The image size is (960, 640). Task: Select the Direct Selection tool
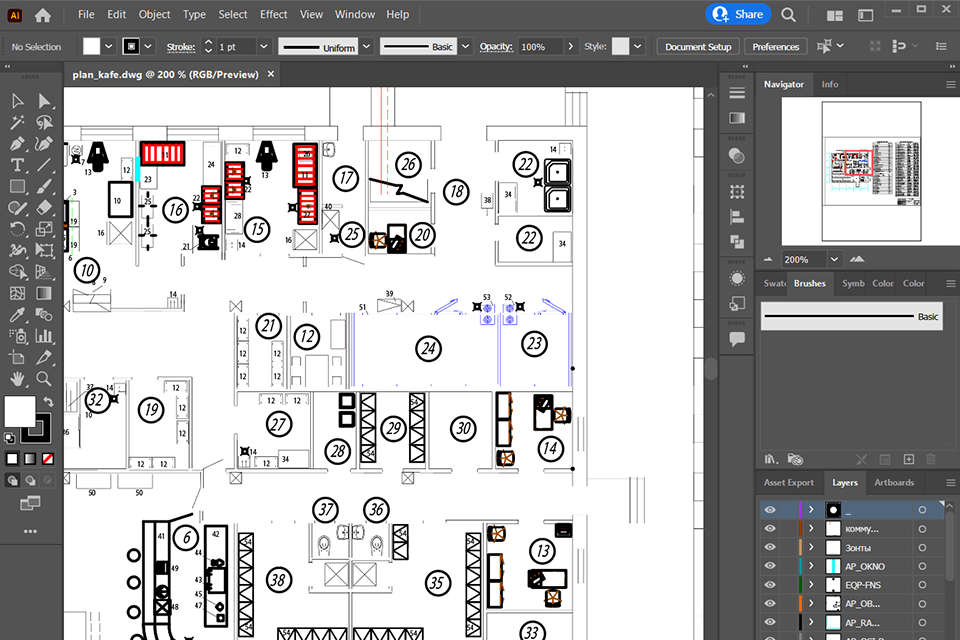(x=44, y=101)
